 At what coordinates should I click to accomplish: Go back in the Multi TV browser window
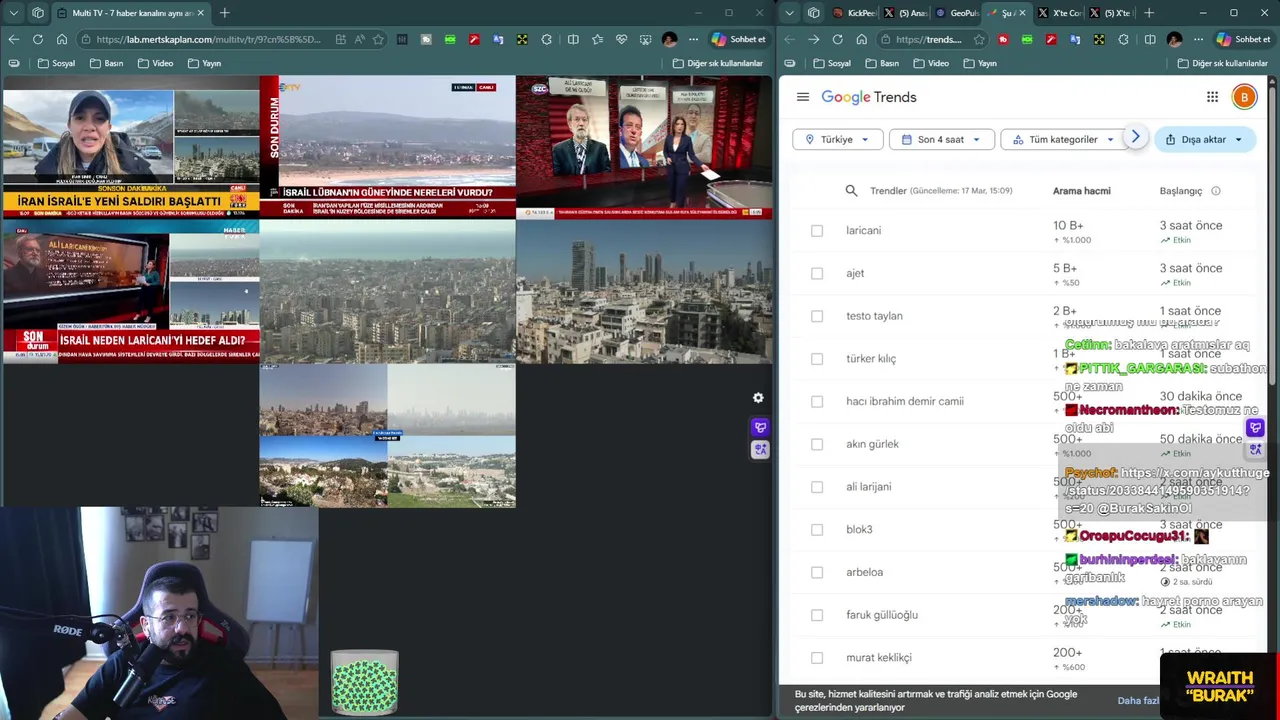coord(13,39)
